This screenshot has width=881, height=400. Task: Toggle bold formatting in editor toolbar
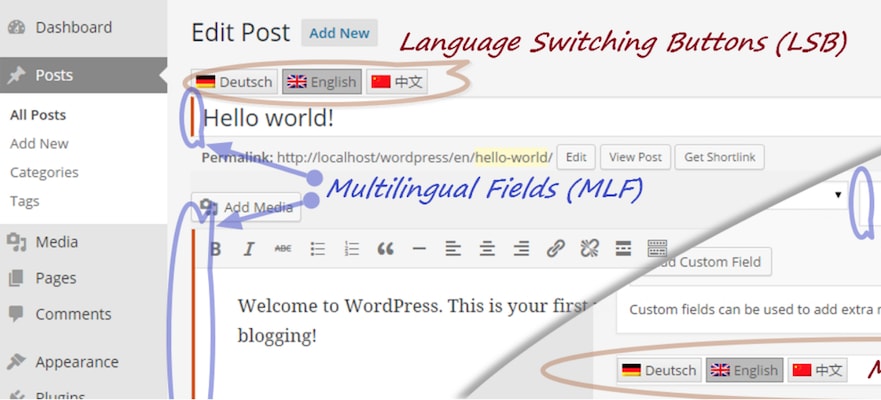coord(216,249)
